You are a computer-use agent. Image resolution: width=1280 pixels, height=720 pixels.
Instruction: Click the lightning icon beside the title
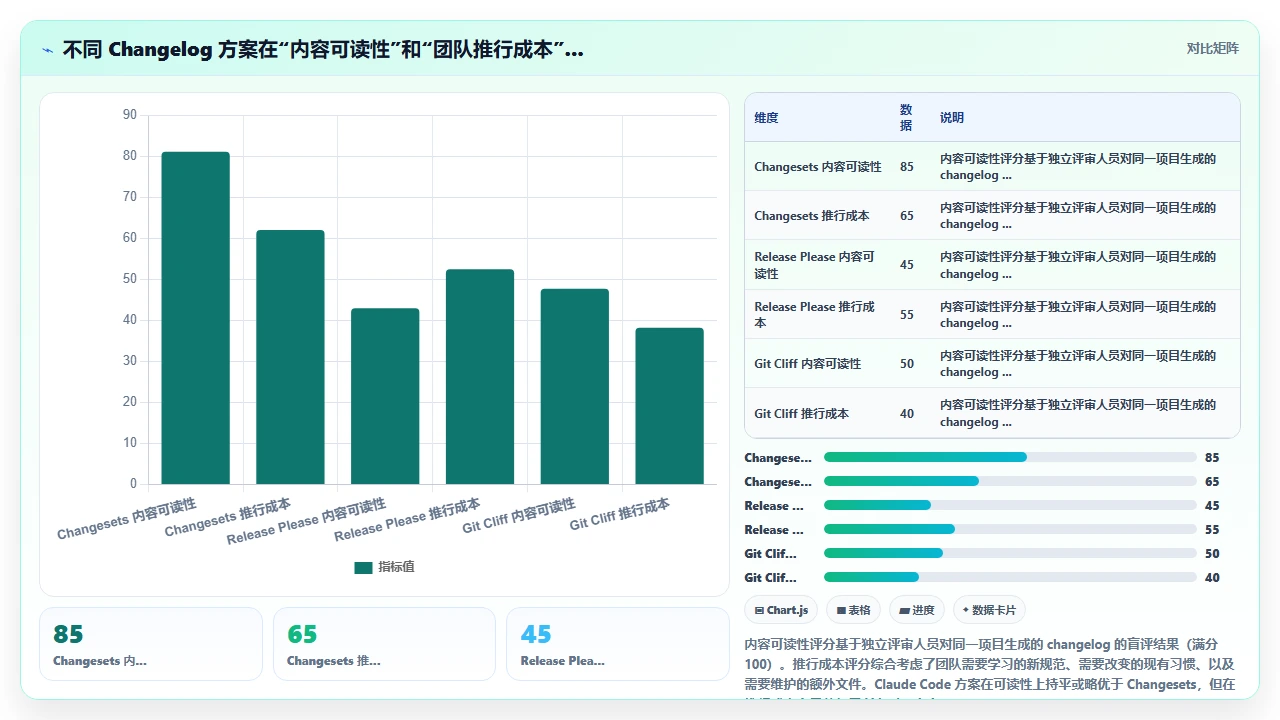(48, 49)
